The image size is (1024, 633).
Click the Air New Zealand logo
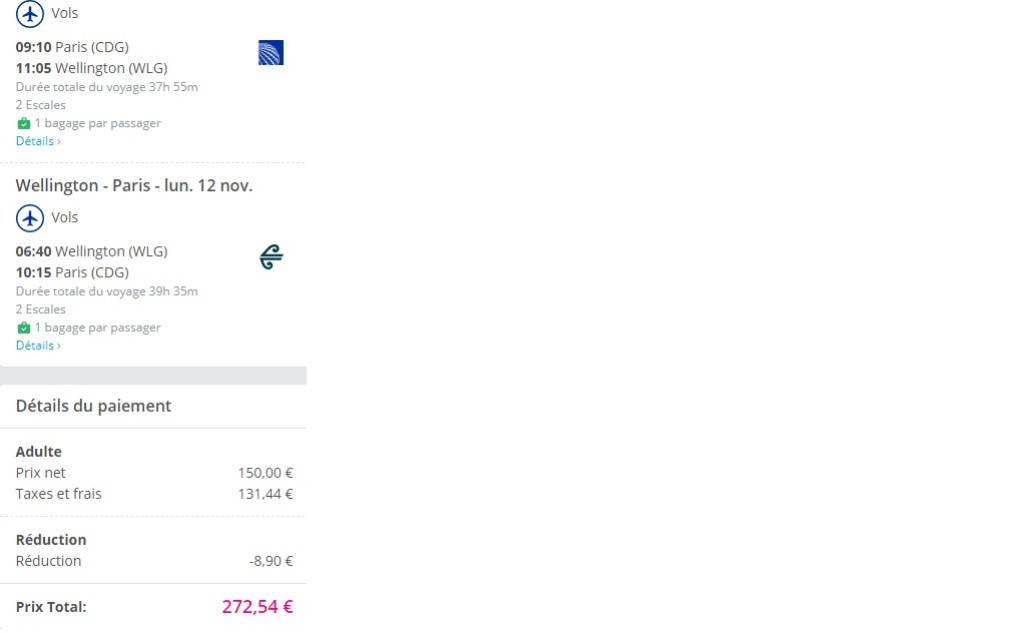271,258
